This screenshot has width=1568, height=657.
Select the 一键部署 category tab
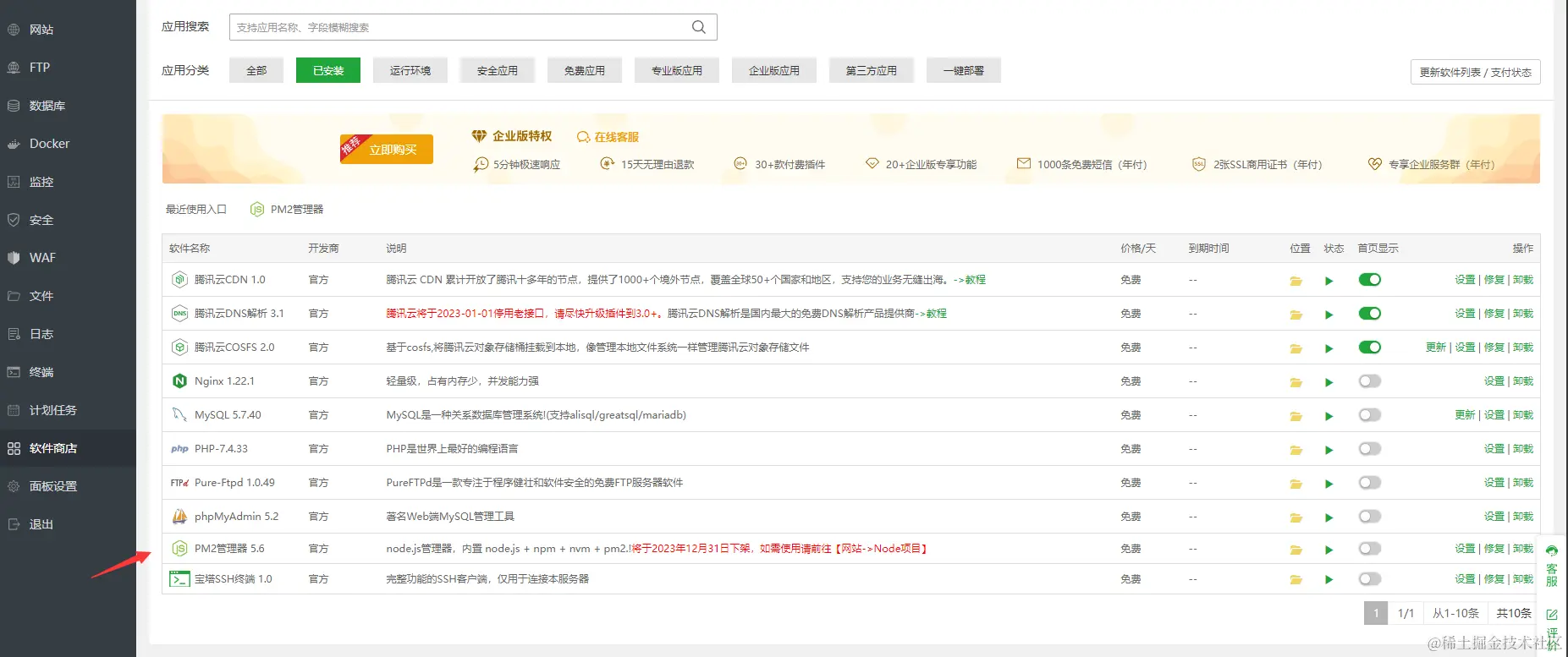click(x=964, y=70)
